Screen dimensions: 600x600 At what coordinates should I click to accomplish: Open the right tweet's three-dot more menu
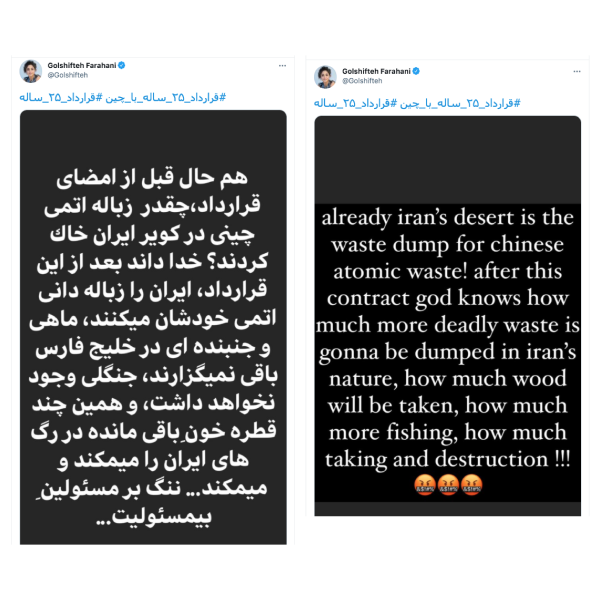click(577, 72)
